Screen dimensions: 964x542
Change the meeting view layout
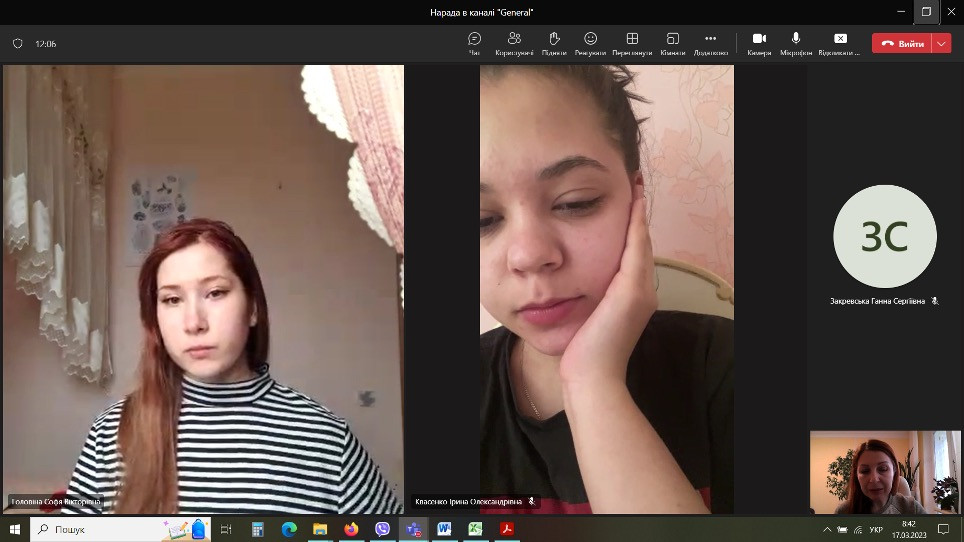[x=632, y=43]
